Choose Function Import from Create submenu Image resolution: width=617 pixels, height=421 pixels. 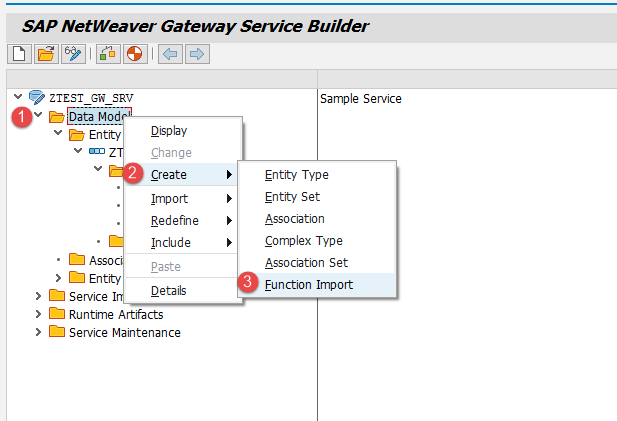click(x=308, y=285)
